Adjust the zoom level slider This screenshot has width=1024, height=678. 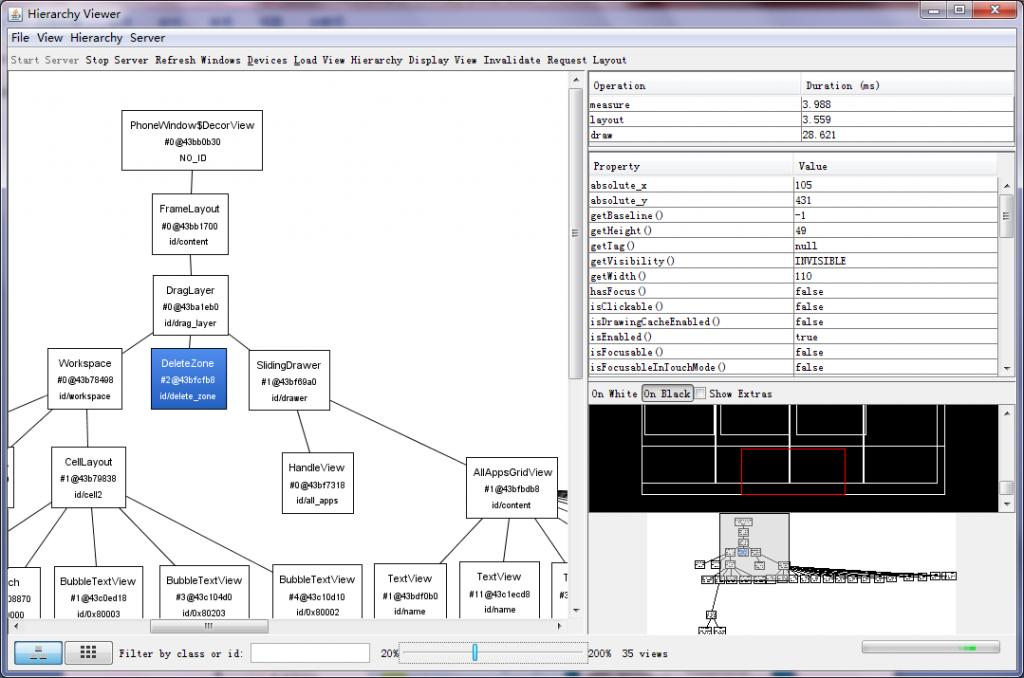coord(476,653)
